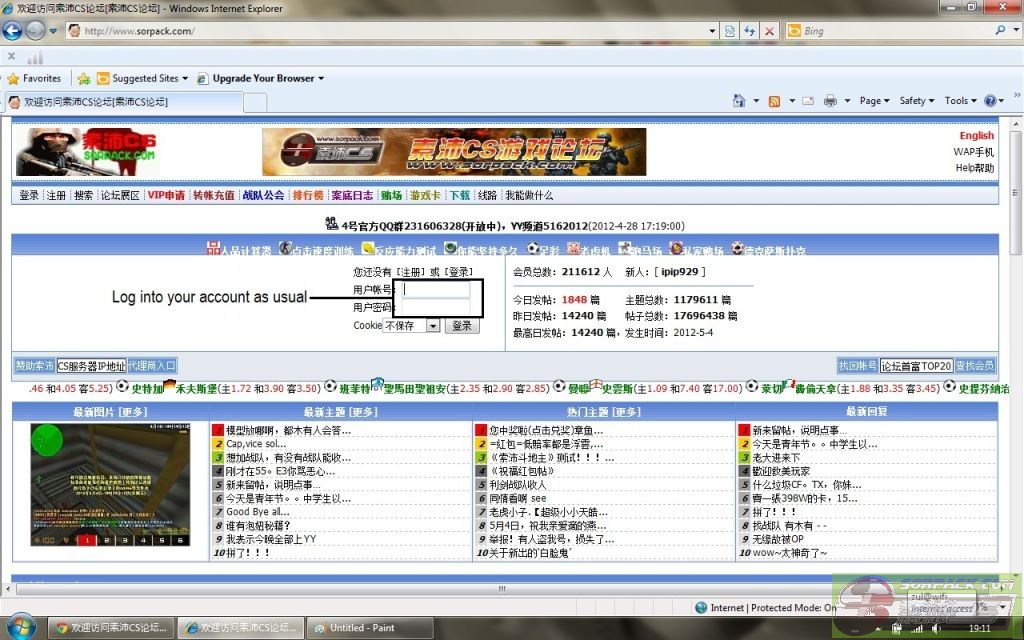Screen dimensions: 1024x640
Task: Expand the Cookie 不保存 dropdown
Action: tap(433, 326)
